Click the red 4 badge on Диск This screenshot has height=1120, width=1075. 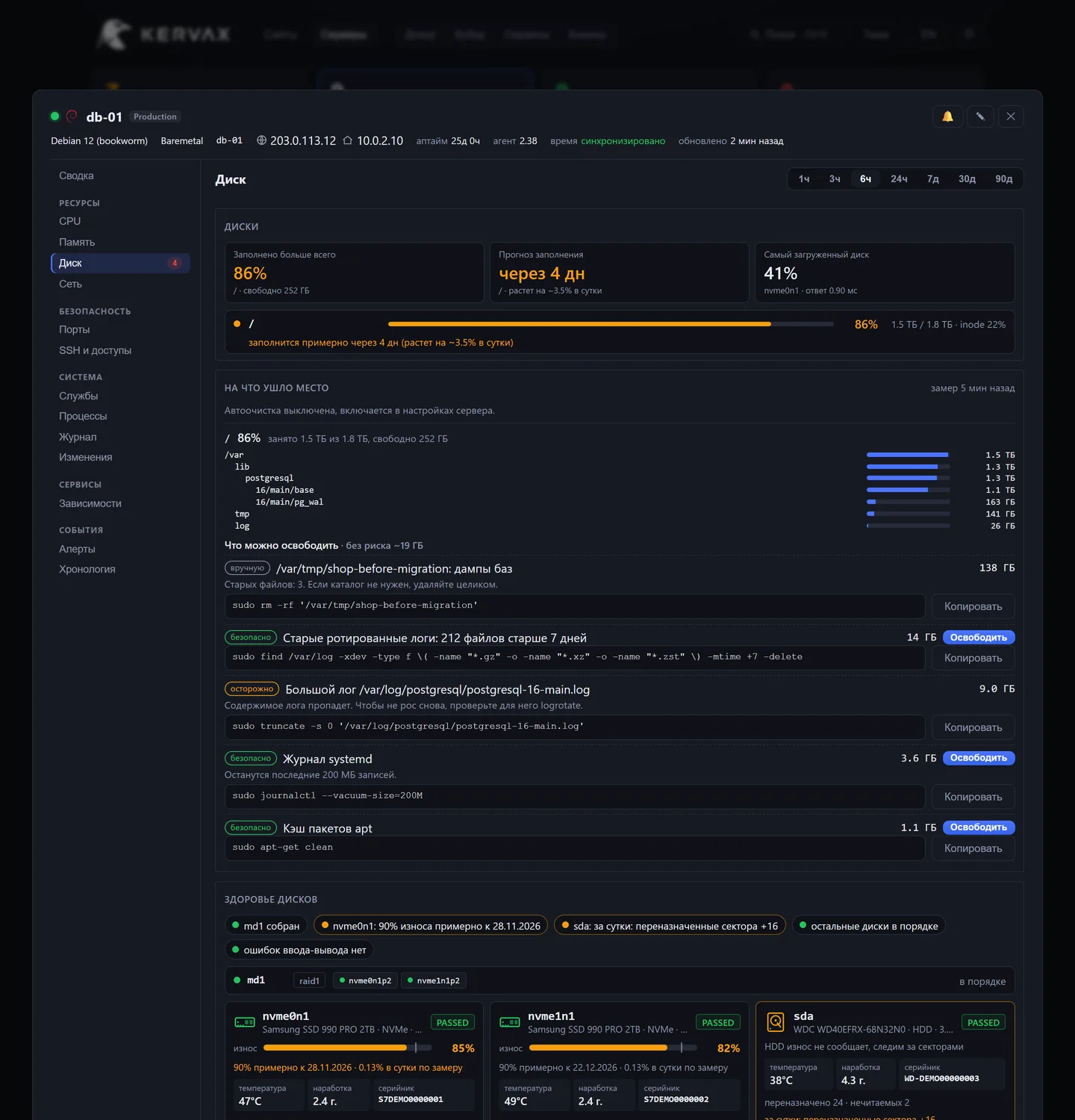pyautogui.click(x=175, y=263)
